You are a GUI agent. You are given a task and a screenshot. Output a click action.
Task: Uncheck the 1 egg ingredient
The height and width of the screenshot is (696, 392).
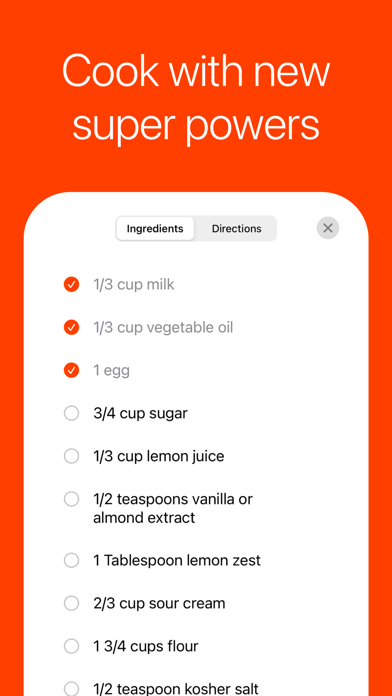[x=71, y=370]
